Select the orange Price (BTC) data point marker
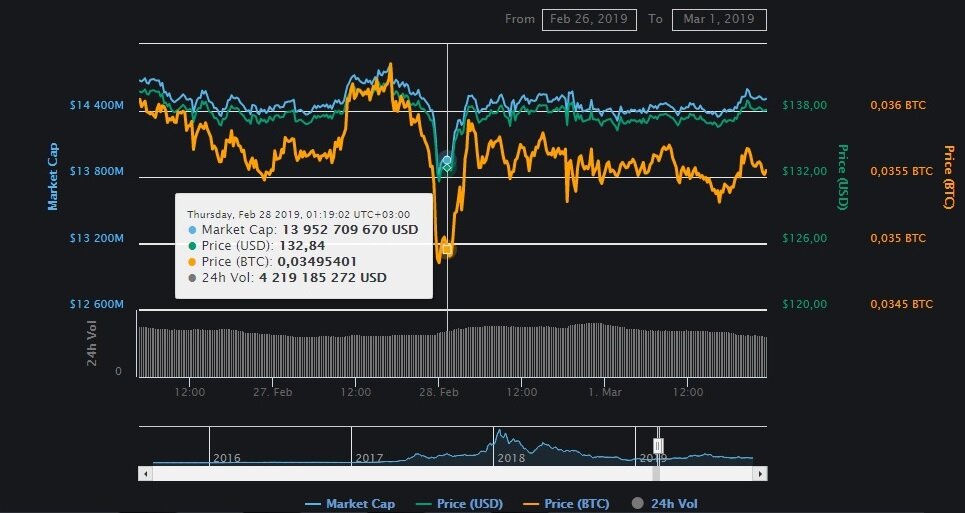This screenshot has height=513, width=965. click(x=447, y=249)
